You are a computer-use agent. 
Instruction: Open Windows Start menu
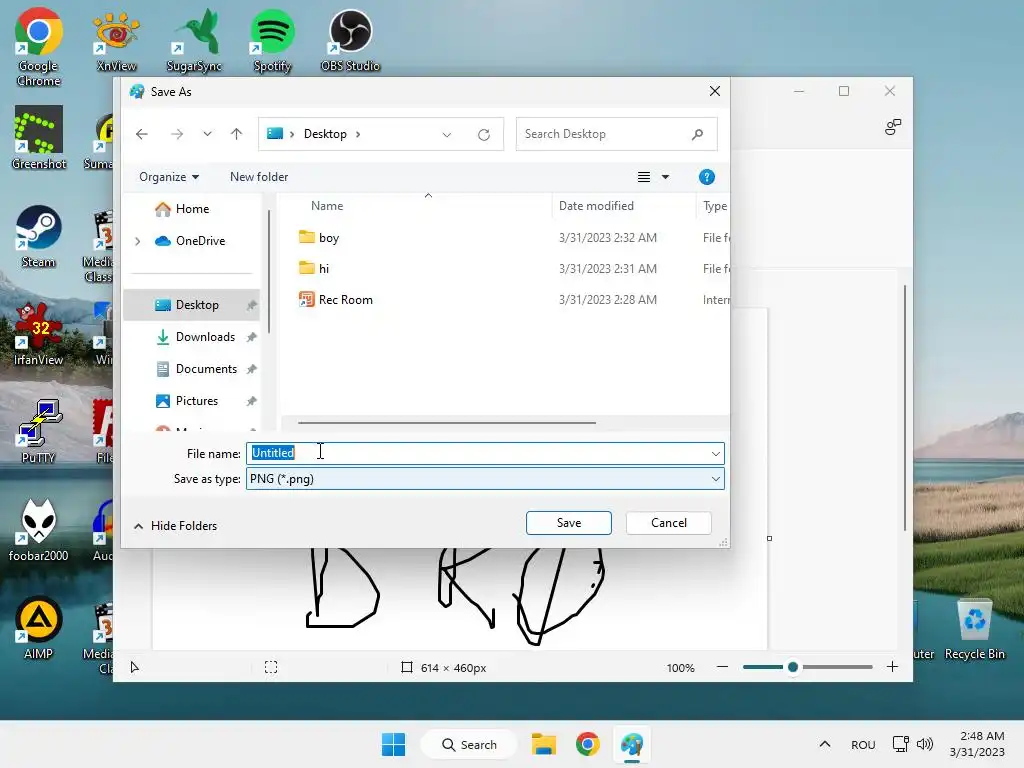click(x=393, y=744)
